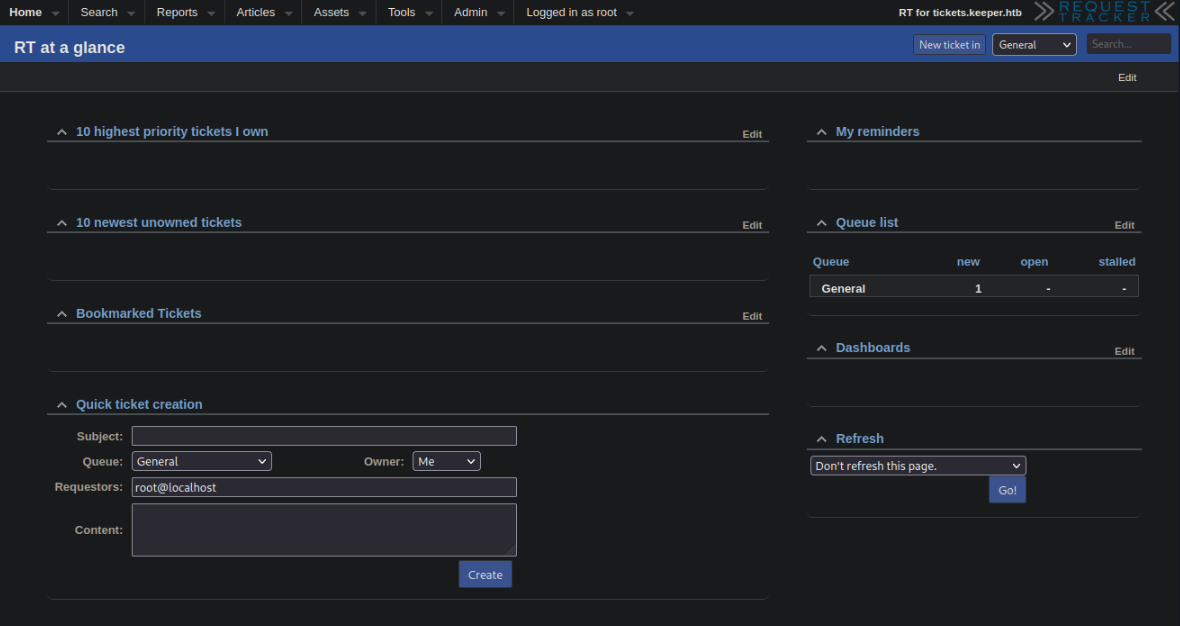Screen dimensions: 1180x626
Task: Collapse the Quick ticket creation panel
Action: (62, 405)
